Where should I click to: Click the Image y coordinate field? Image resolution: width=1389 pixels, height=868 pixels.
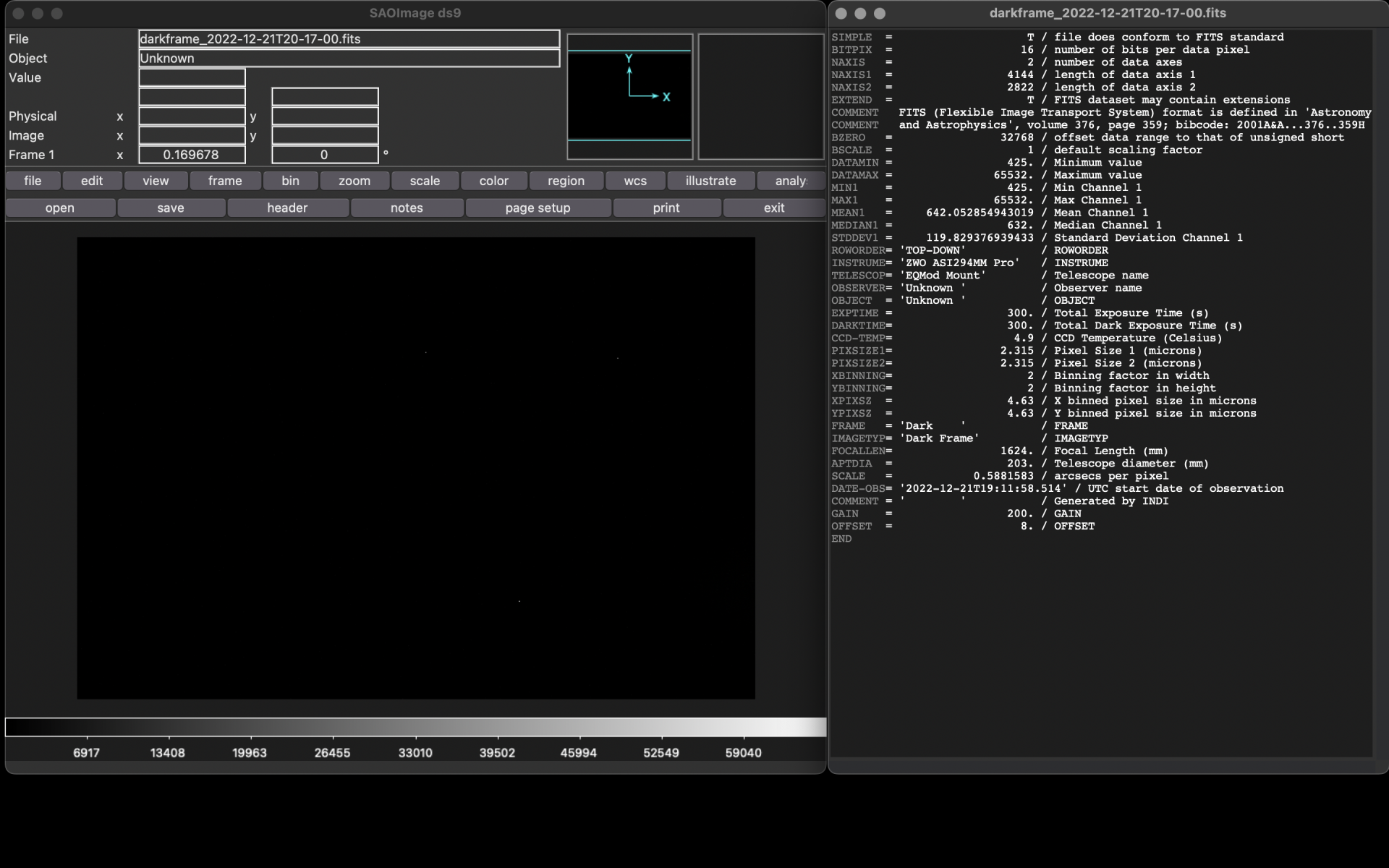(x=325, y=135)
